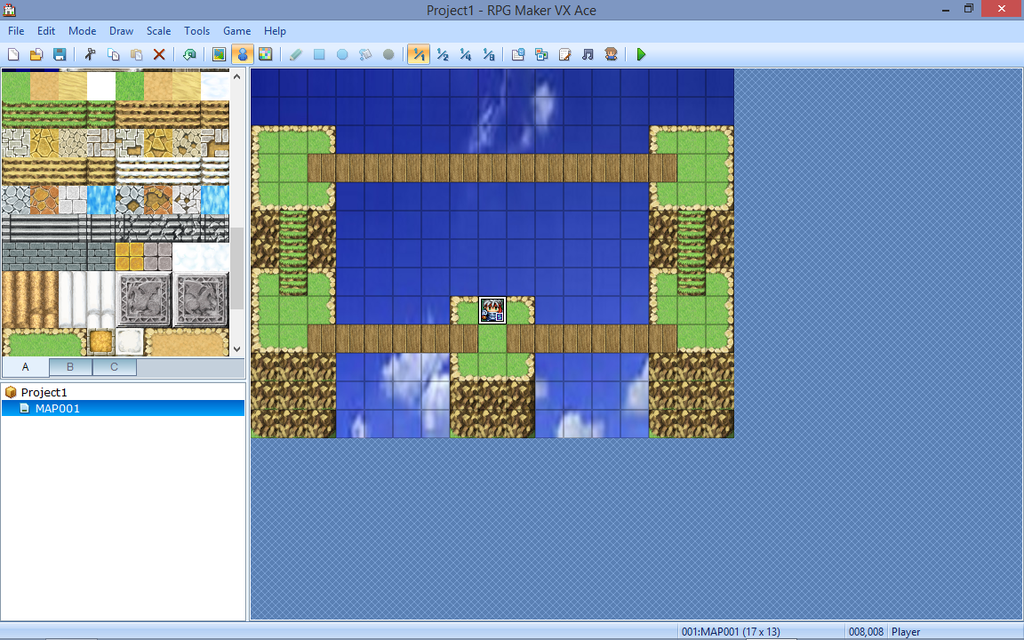Select MAP001 in the map tree
This screenshot has width=1024, height=640.
pos(57,408)
